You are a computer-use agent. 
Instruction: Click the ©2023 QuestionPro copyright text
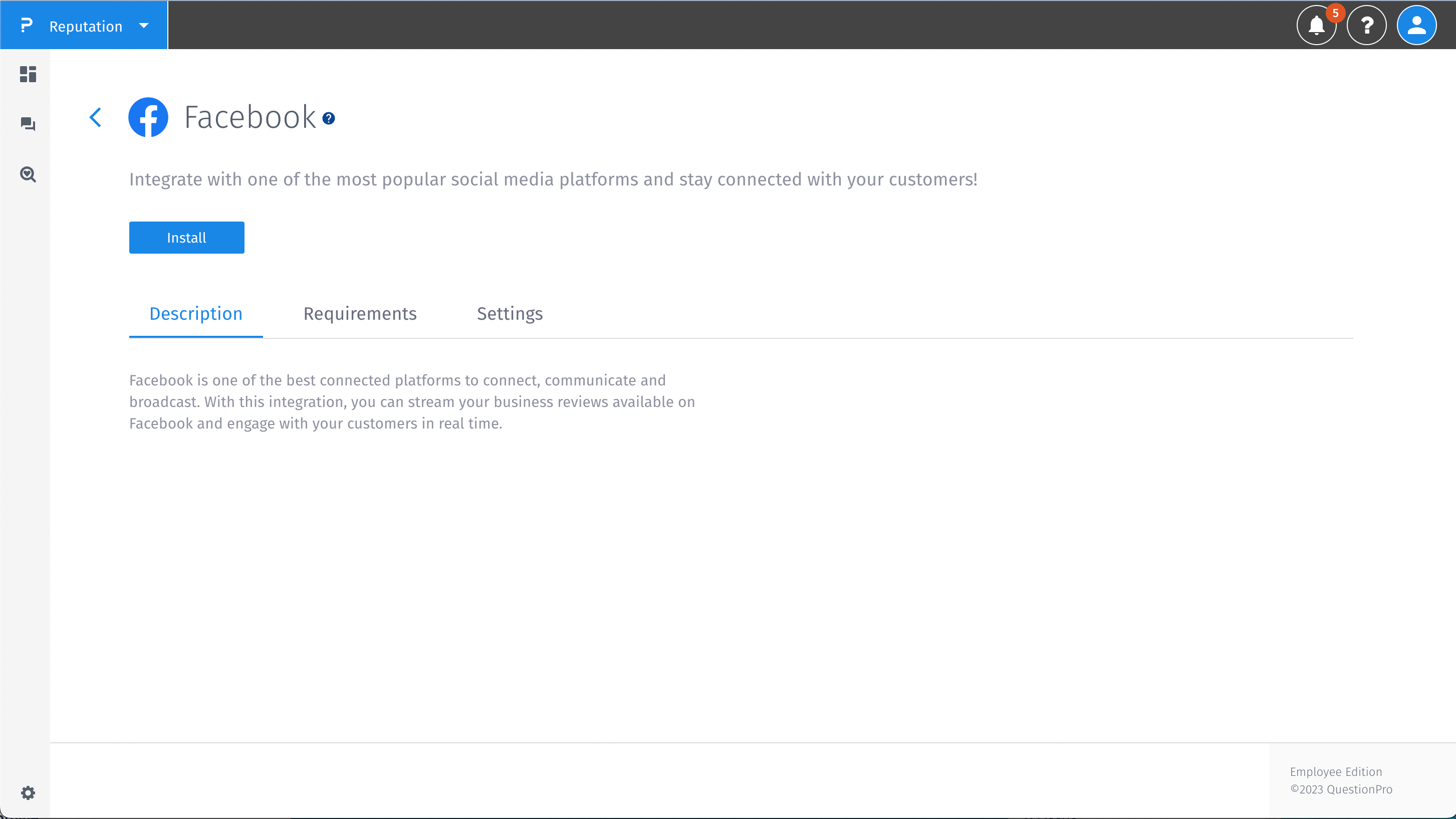pos(1341,789)
